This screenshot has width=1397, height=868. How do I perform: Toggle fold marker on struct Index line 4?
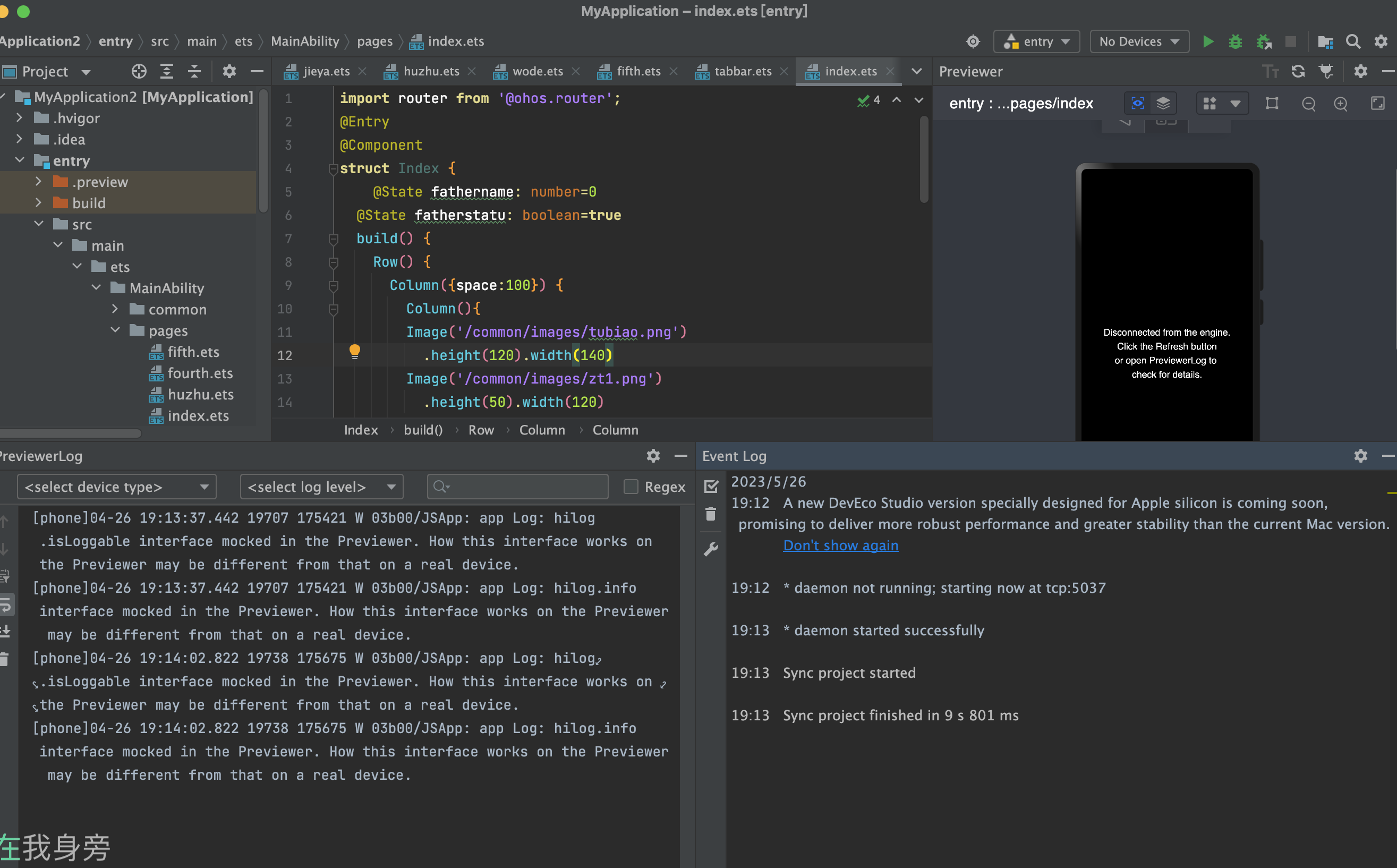click(333, 169)
